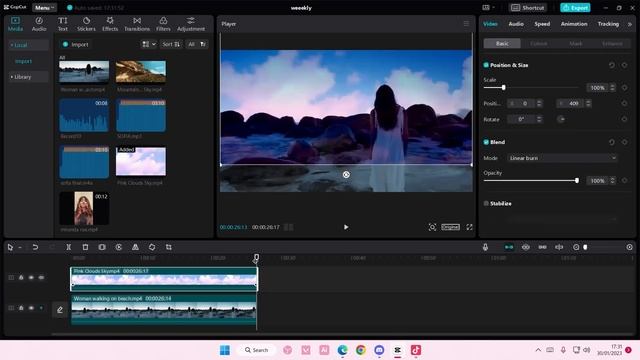Expand more inspector tabs chevron
Image resolution: width=640 pixels, height=360 pixels.
(629, 24)
